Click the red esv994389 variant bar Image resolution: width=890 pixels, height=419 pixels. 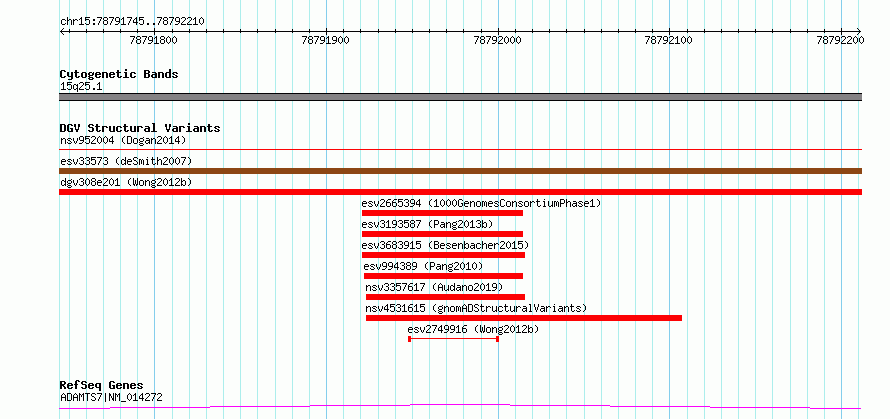443,276
